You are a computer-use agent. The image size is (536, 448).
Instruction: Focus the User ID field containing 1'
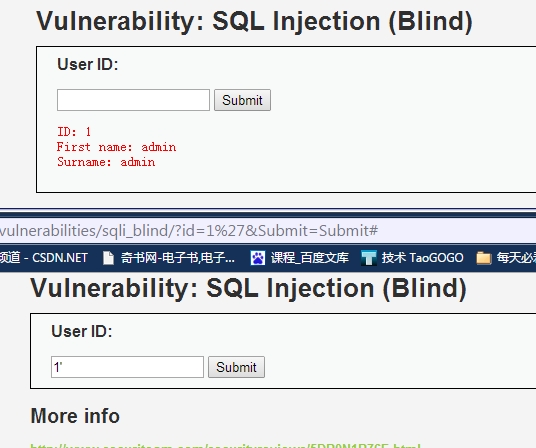(x=128, y=367)
